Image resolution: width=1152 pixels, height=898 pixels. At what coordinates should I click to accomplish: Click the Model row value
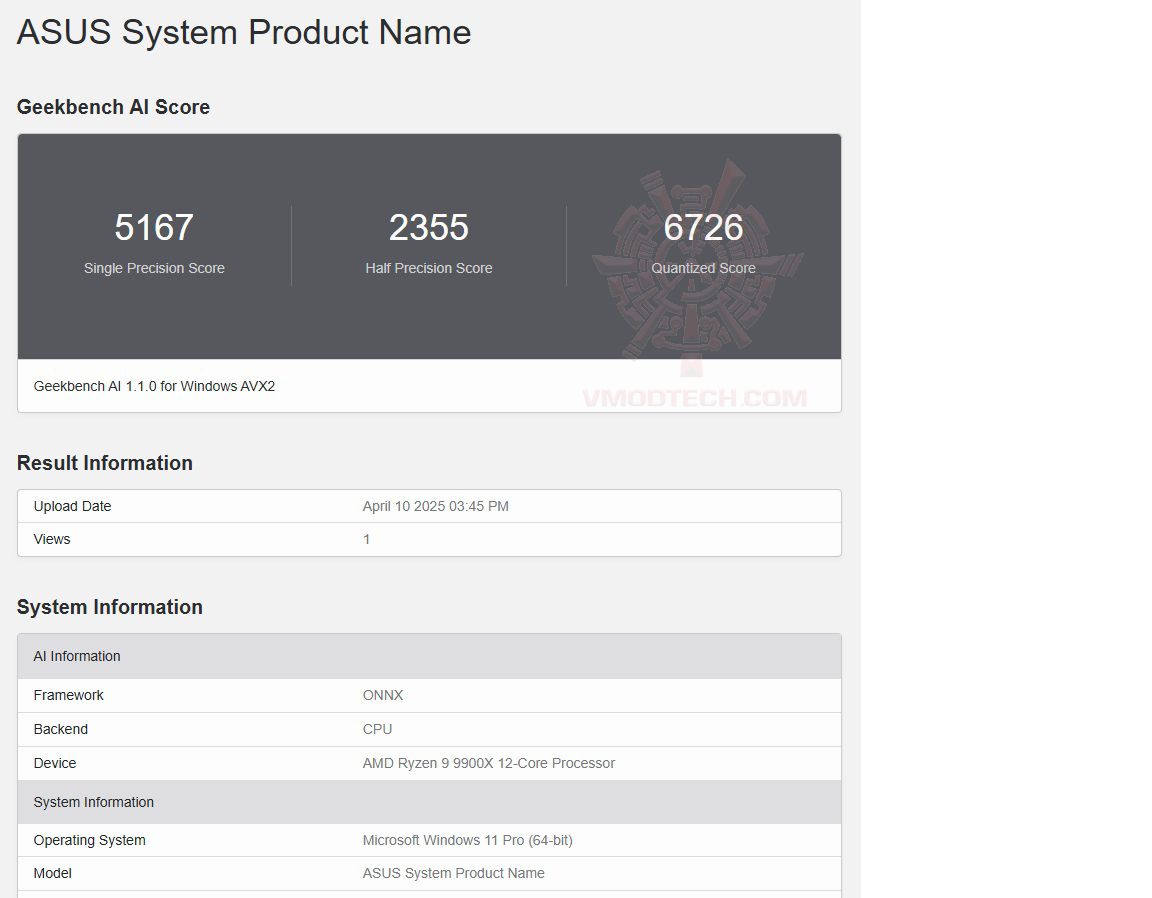(x=454, y=873)
